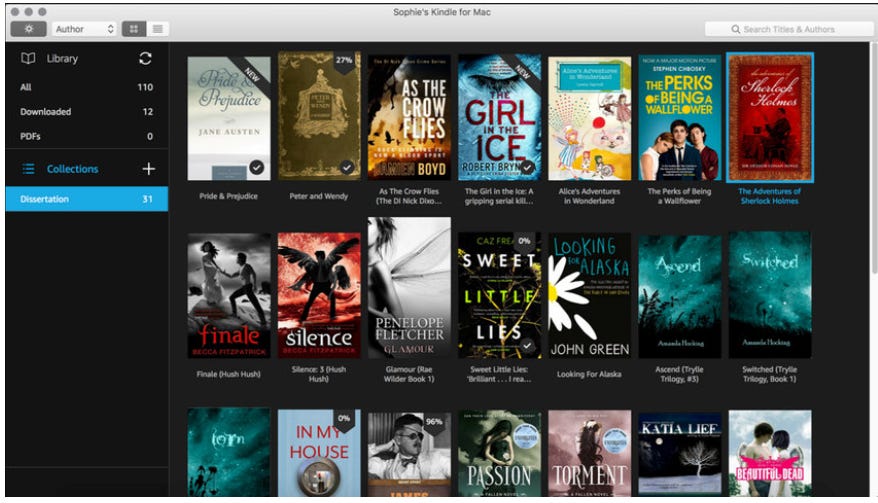Open Ascend (Trylle Trilogy, #3) cover
The height and width of the screenshot is (503, 878).
(x=680, y=296)
